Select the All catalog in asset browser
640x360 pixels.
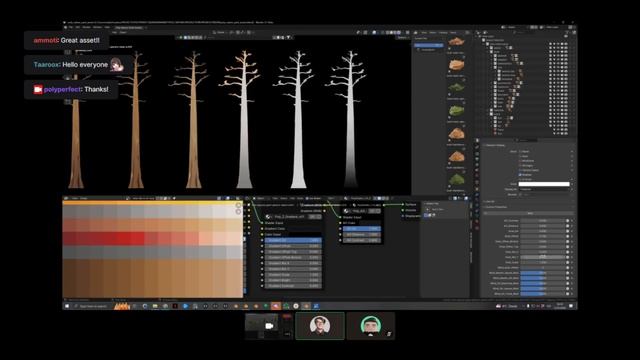click(x=429, y=45)
